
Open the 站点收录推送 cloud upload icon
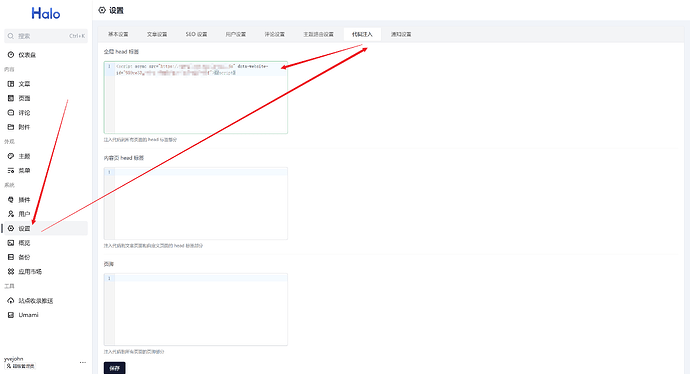(11, 301)
